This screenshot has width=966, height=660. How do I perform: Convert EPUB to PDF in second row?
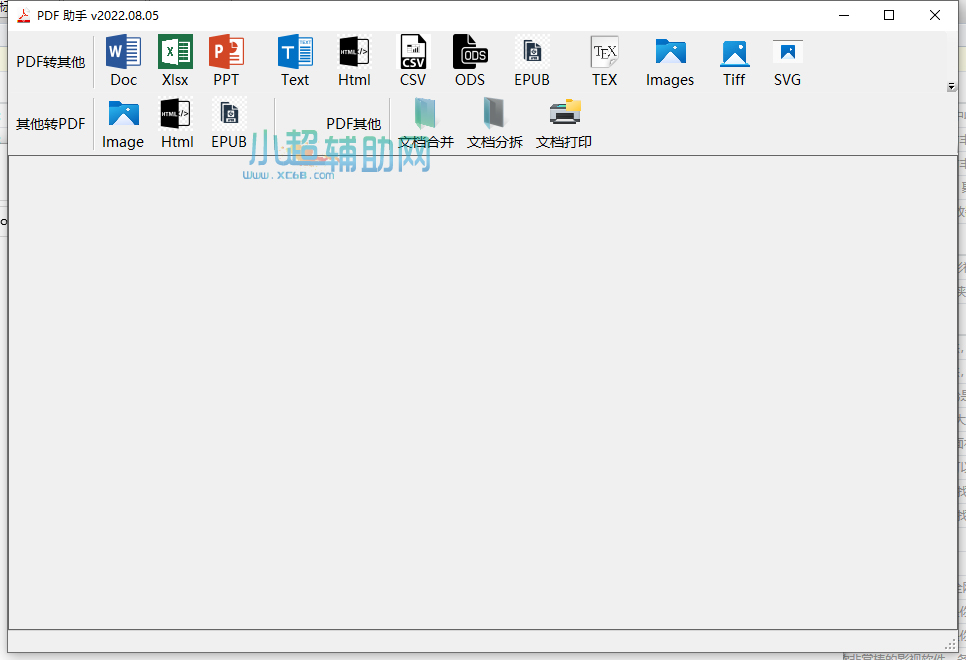(229, 123)
